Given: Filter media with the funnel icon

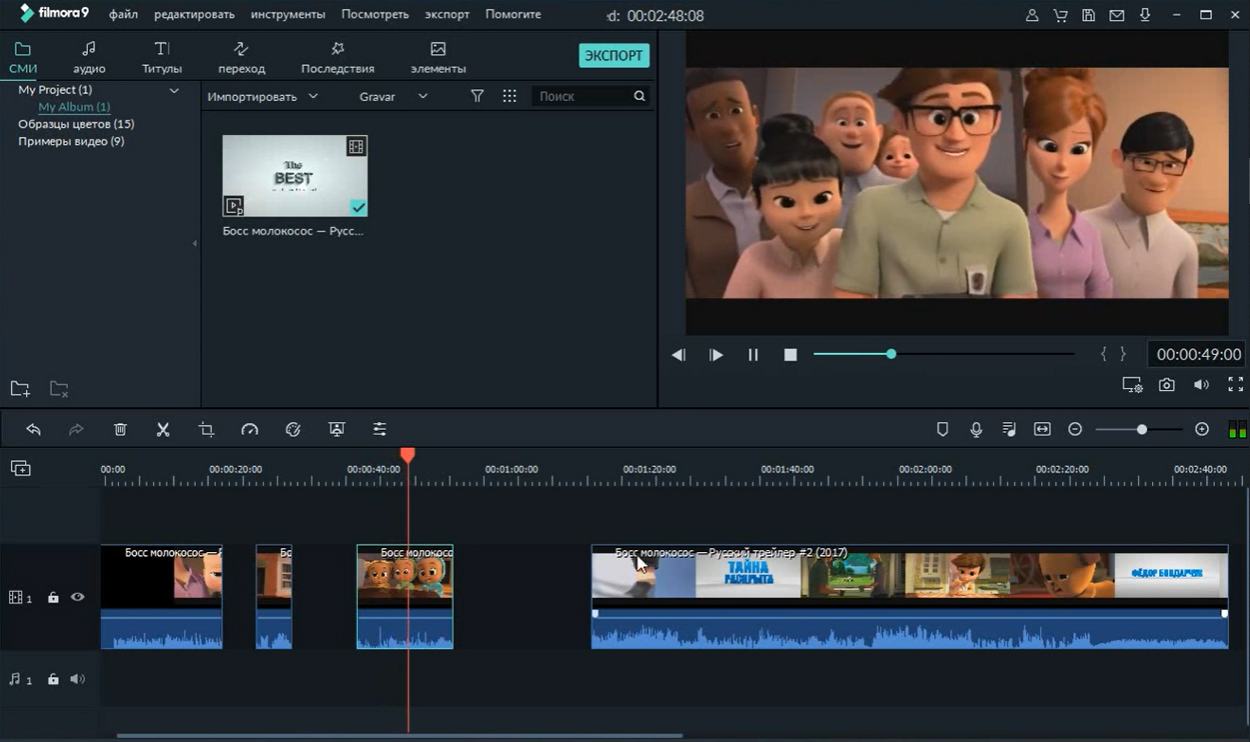Looking at the screenshot, I should pos(477,96).
